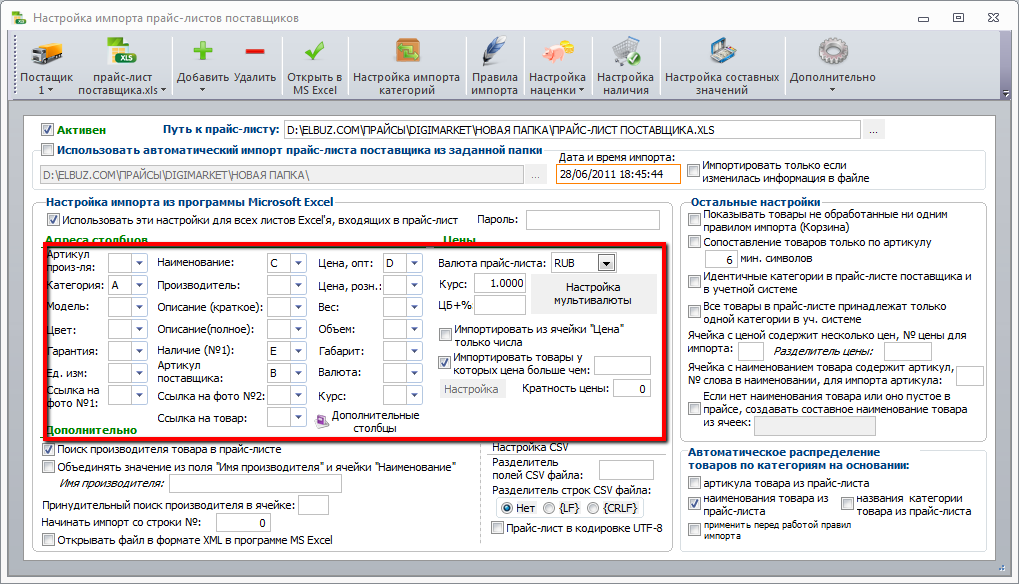Toggle Импортировать только если изменилась информация checkbox
This screenshot has height=584, width=1019.
(x=693, y=171)
